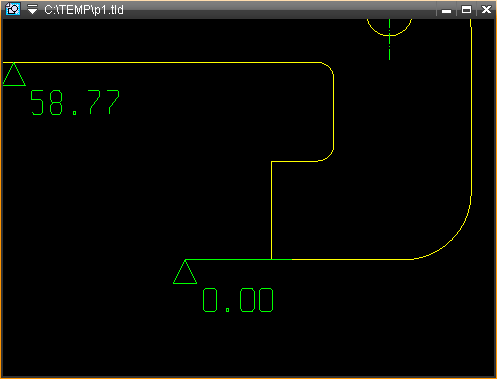The image size is (497, 379).
Task: Select the 0.00 dimension text
Action: click(x=238, y=300)
